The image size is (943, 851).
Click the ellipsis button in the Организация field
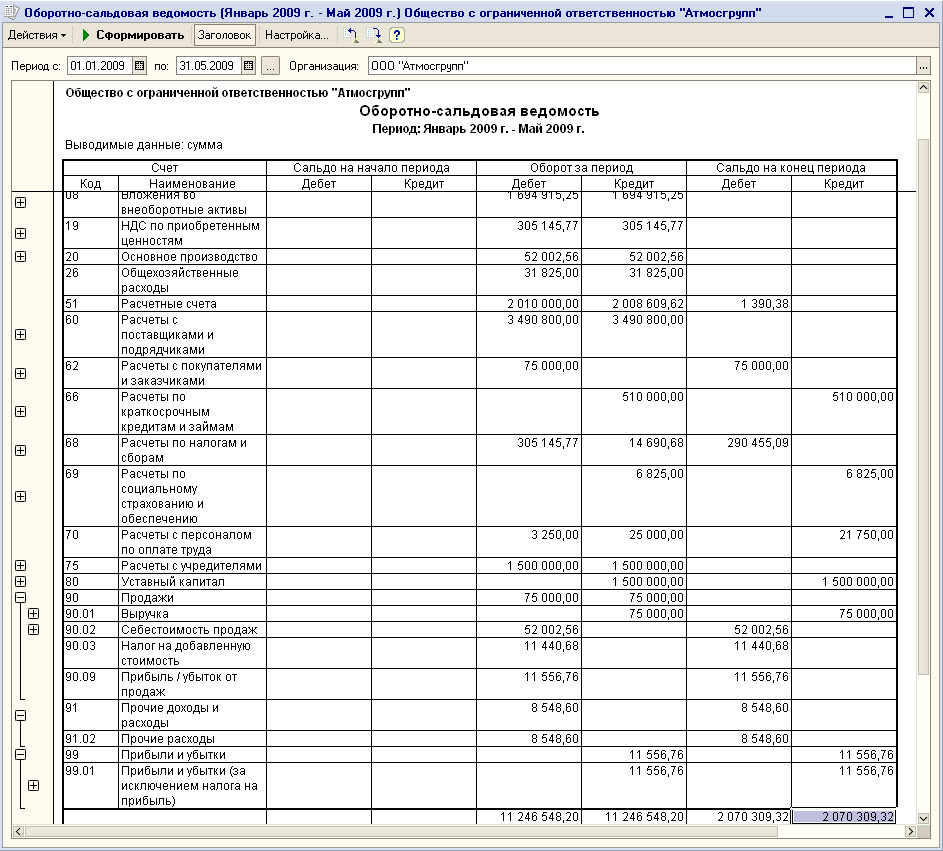pos(922,66)
